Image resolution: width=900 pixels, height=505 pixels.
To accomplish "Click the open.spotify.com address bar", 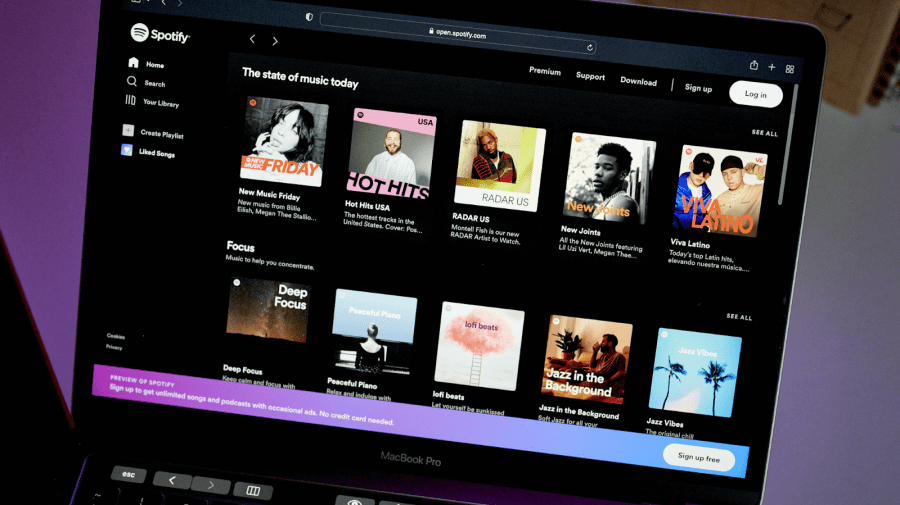I will 457,33.
